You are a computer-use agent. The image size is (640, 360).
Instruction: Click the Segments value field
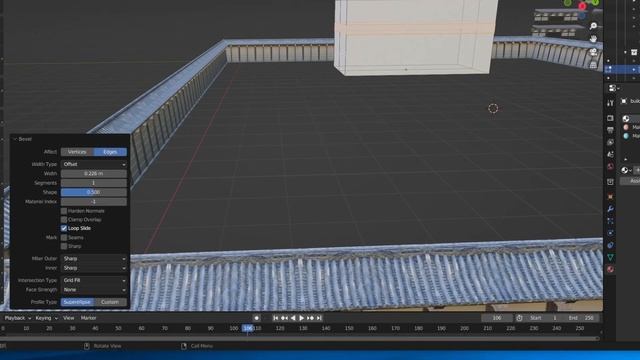(x=94, y=183)
